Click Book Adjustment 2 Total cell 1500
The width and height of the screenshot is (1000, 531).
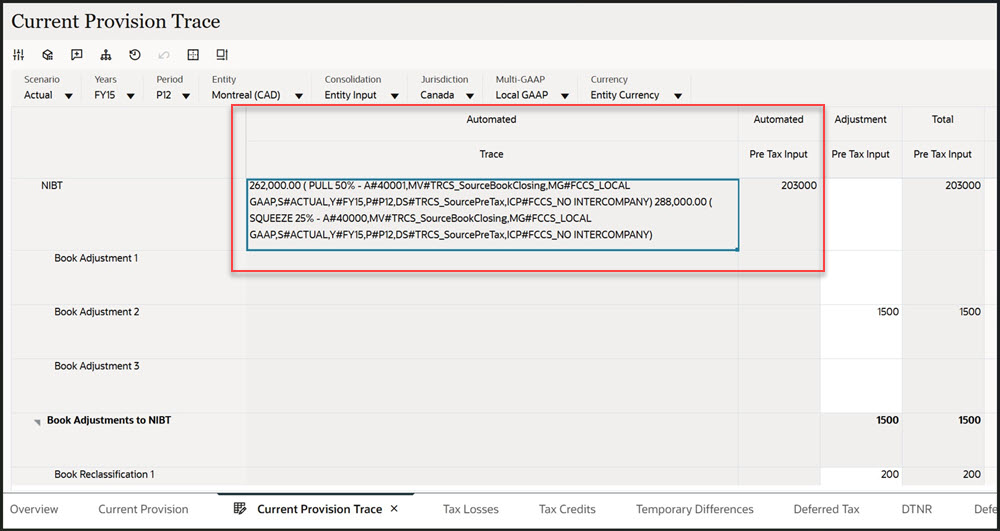943,331
